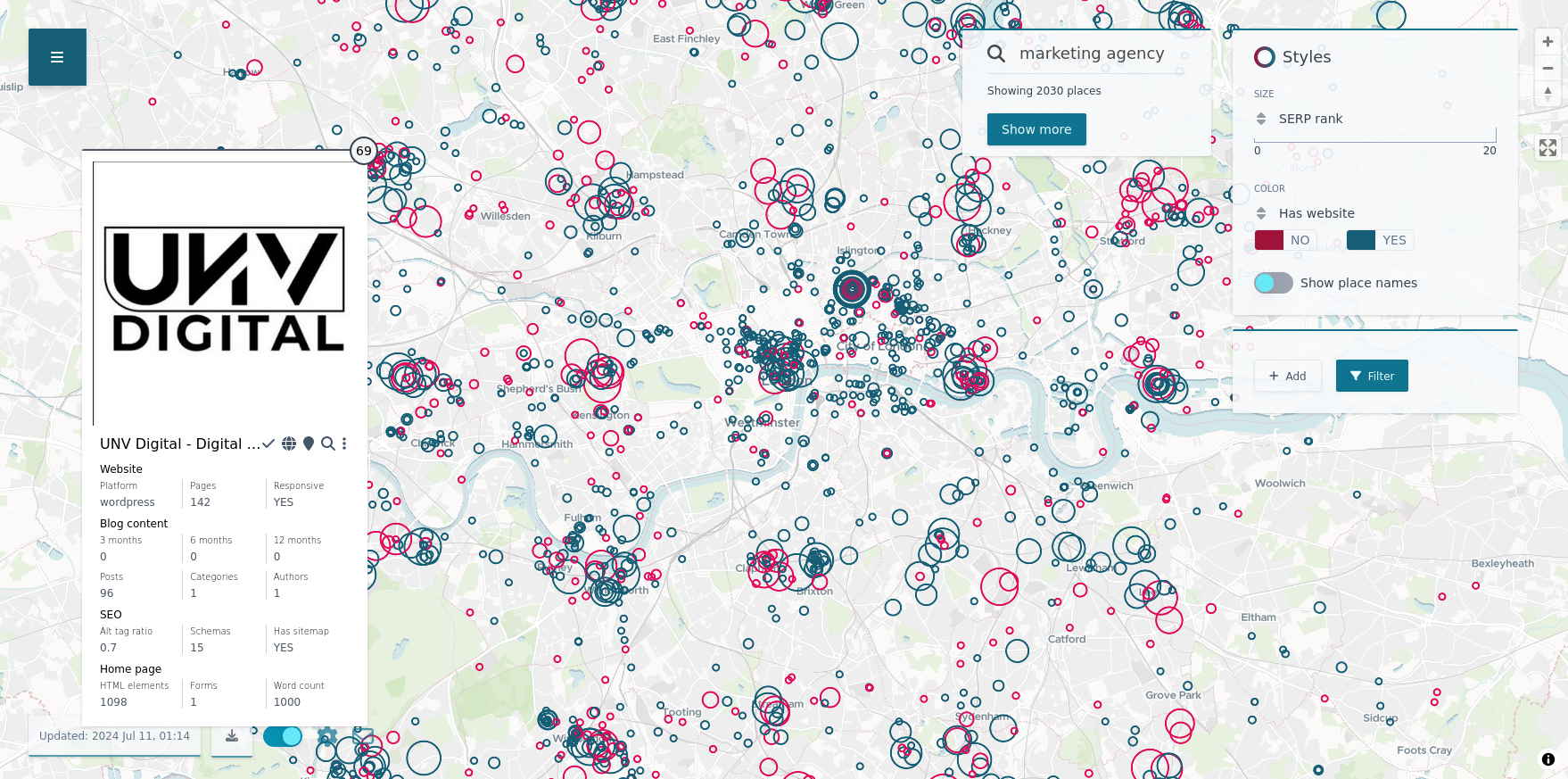
Task: Zoom in on the map
Action: coord(1547,42)
